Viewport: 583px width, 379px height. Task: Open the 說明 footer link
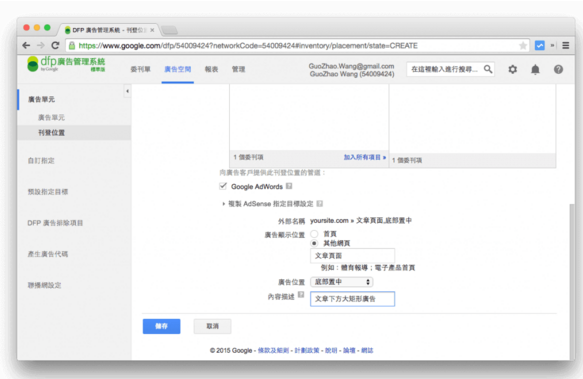point(331,350)
